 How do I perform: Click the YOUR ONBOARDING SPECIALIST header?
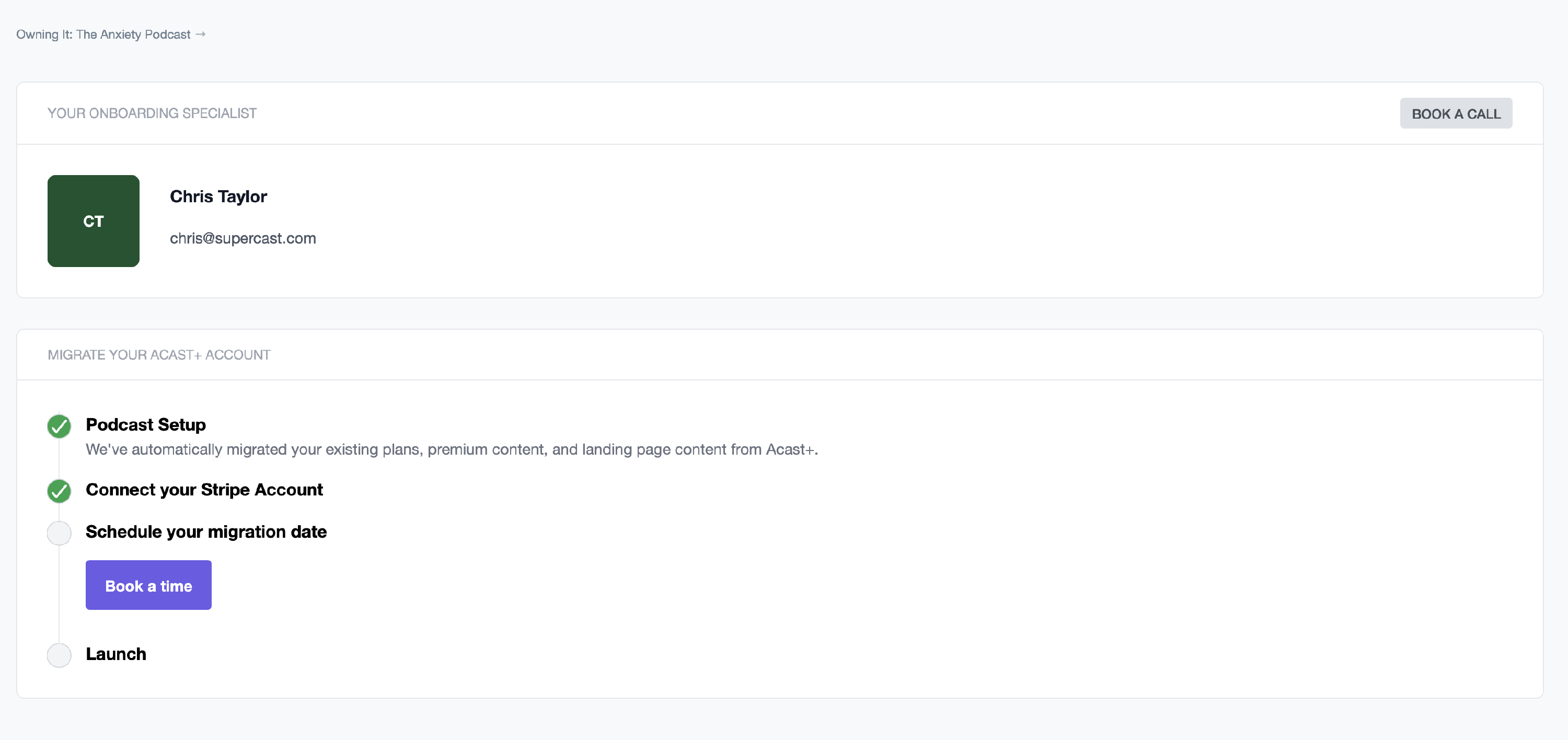(x=152, y=113)
